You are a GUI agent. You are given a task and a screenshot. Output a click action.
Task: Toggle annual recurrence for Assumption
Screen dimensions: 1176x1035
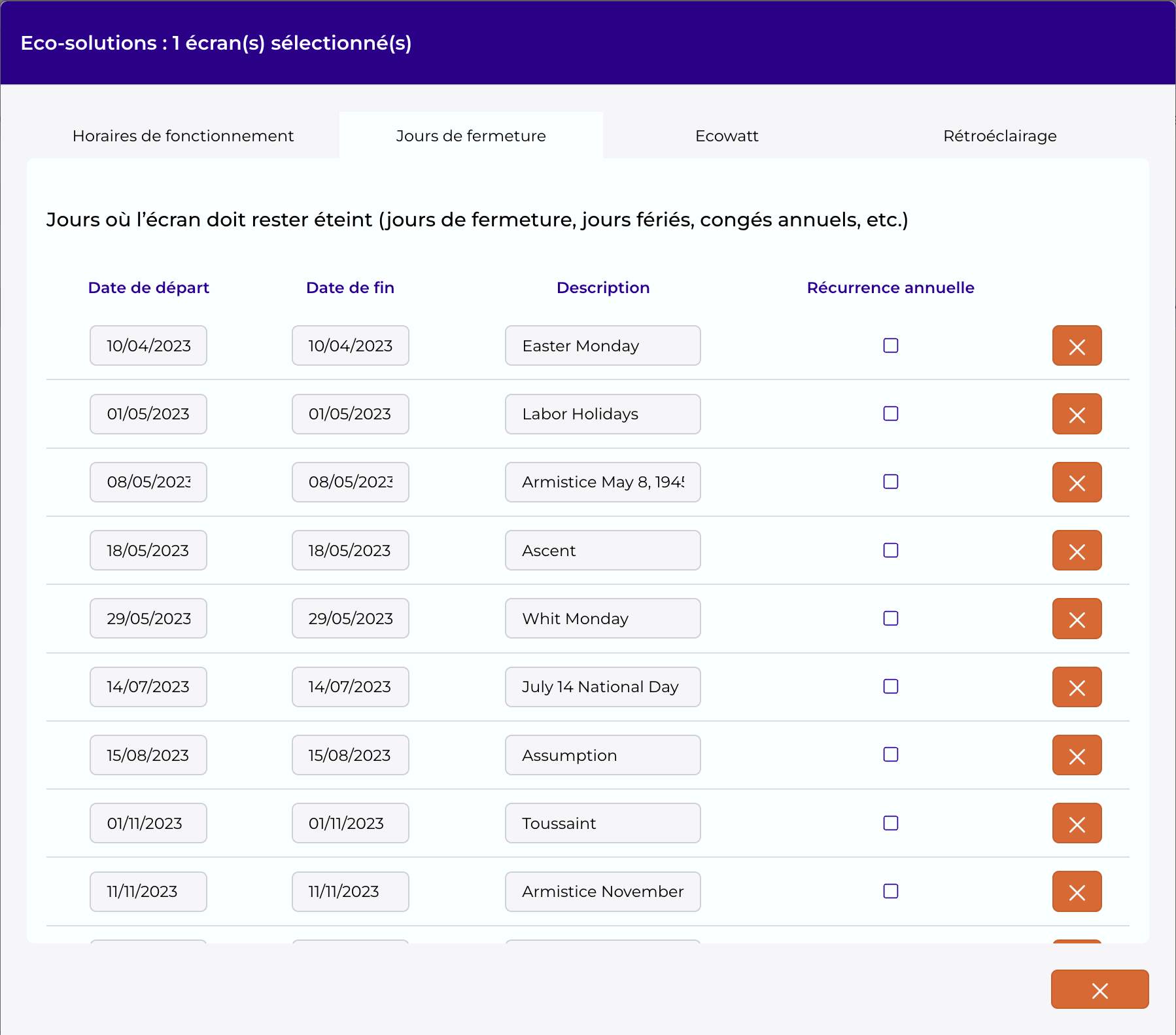point(890,754)
